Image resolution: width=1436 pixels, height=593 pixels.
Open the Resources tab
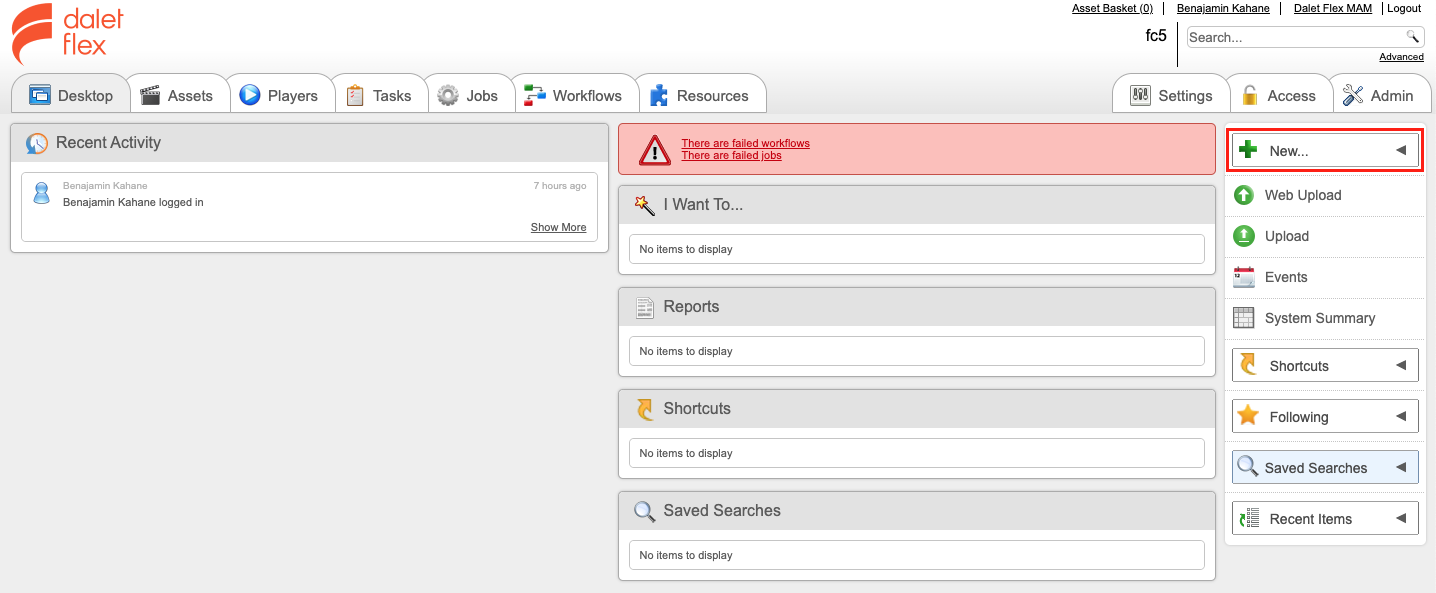coord(700,95)
